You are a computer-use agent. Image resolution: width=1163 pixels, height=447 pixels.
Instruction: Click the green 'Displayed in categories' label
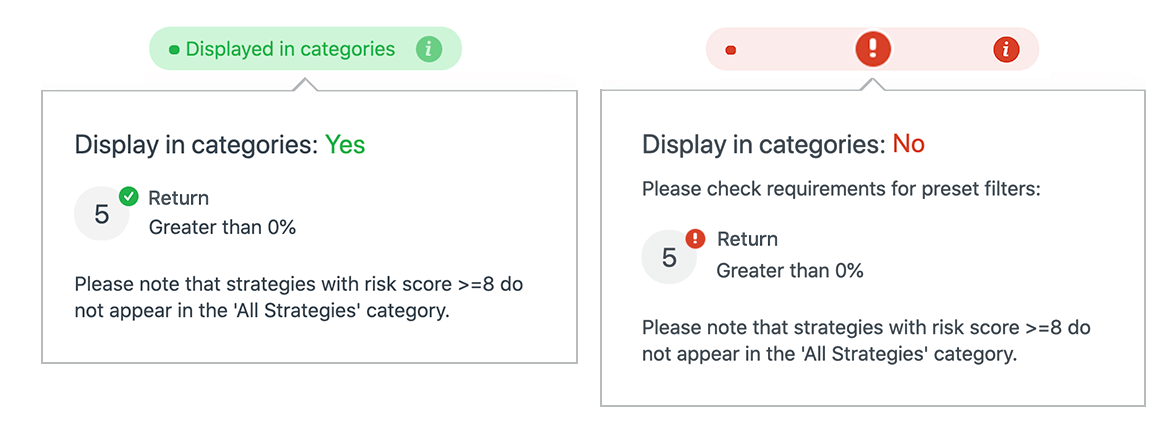290,49
